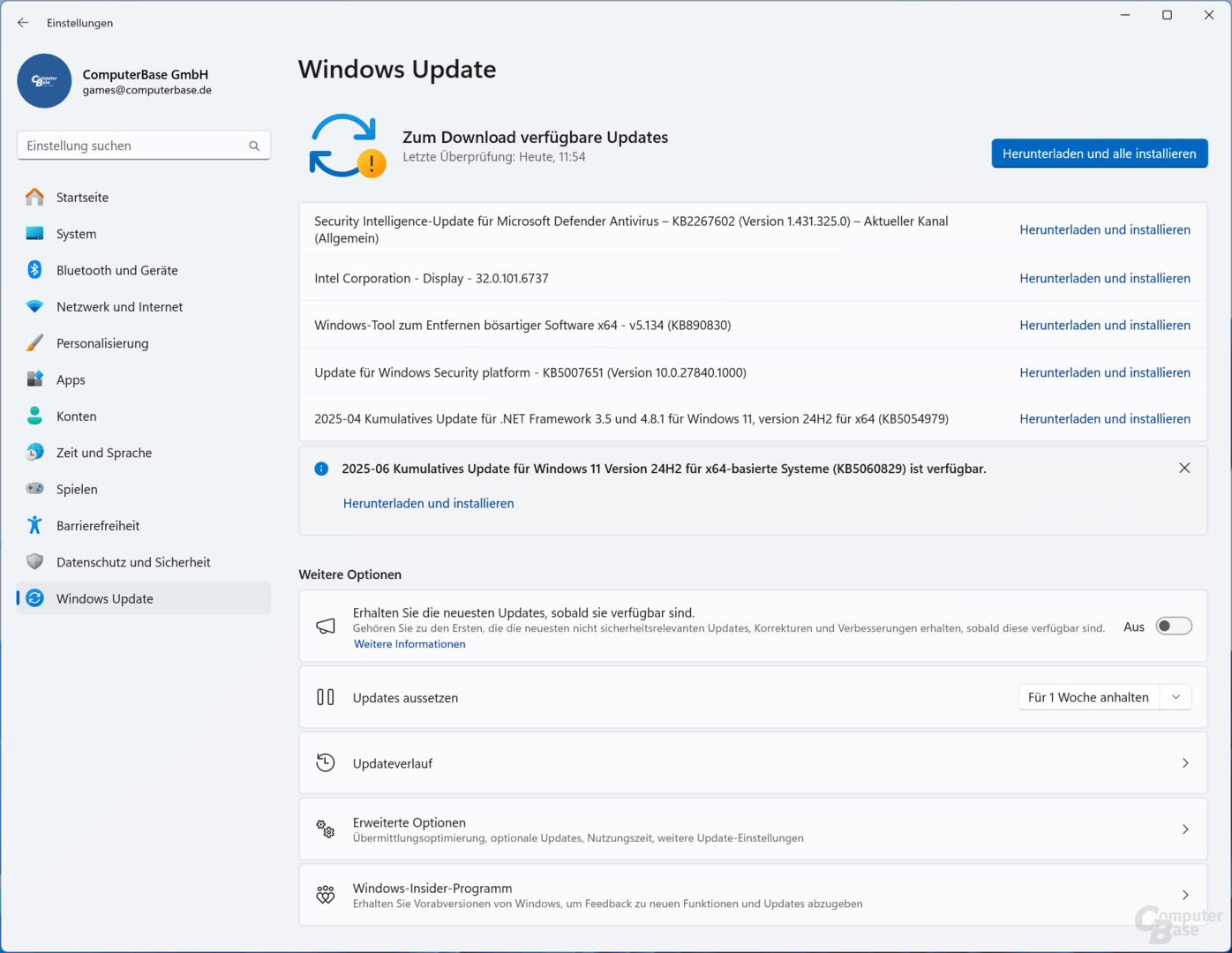This screenshot has width=1232, height=953.
Task: Dismiss the KB5060829 notification with X
Action: pos(1184,469)
